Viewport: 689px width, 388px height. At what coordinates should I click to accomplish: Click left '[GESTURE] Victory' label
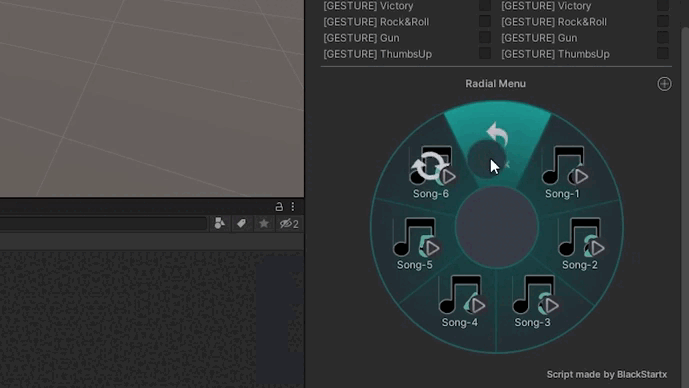pyautogui.click(x=368, y=6)
